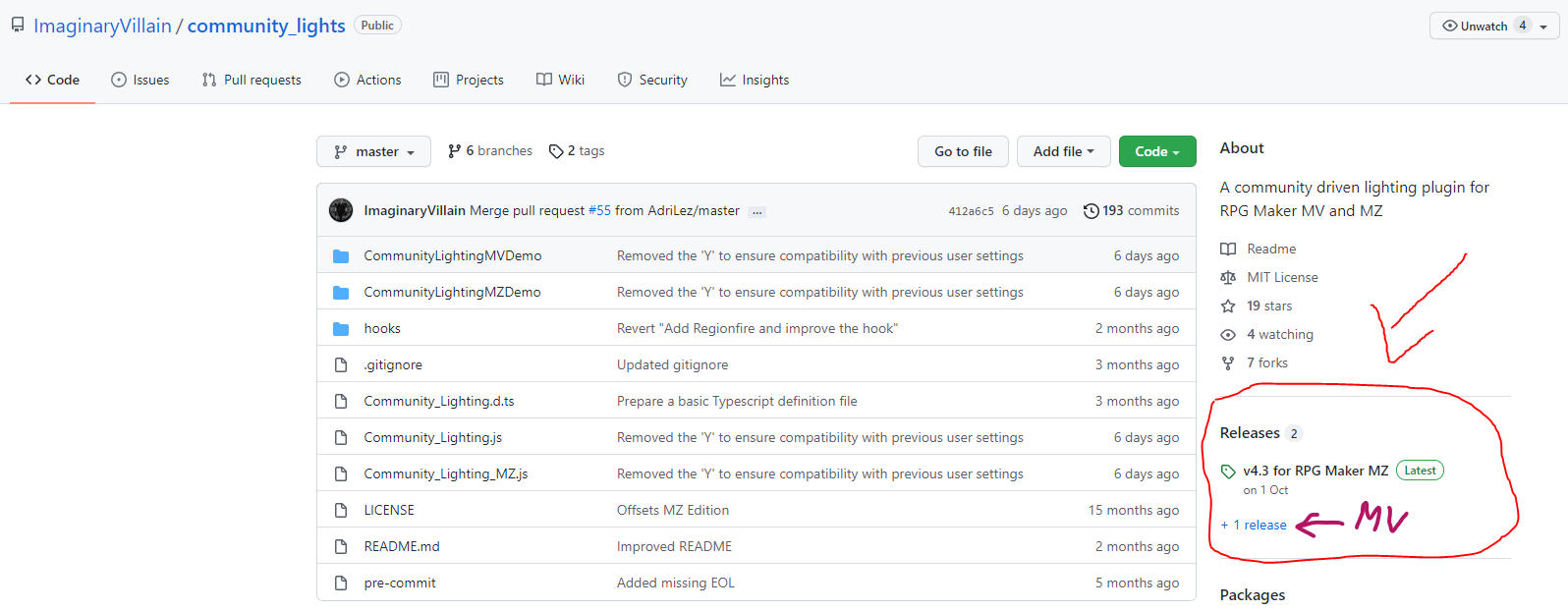View the 193 commits history
The height and width of the screenshot is (611, 1568).
coord(1131,210)
